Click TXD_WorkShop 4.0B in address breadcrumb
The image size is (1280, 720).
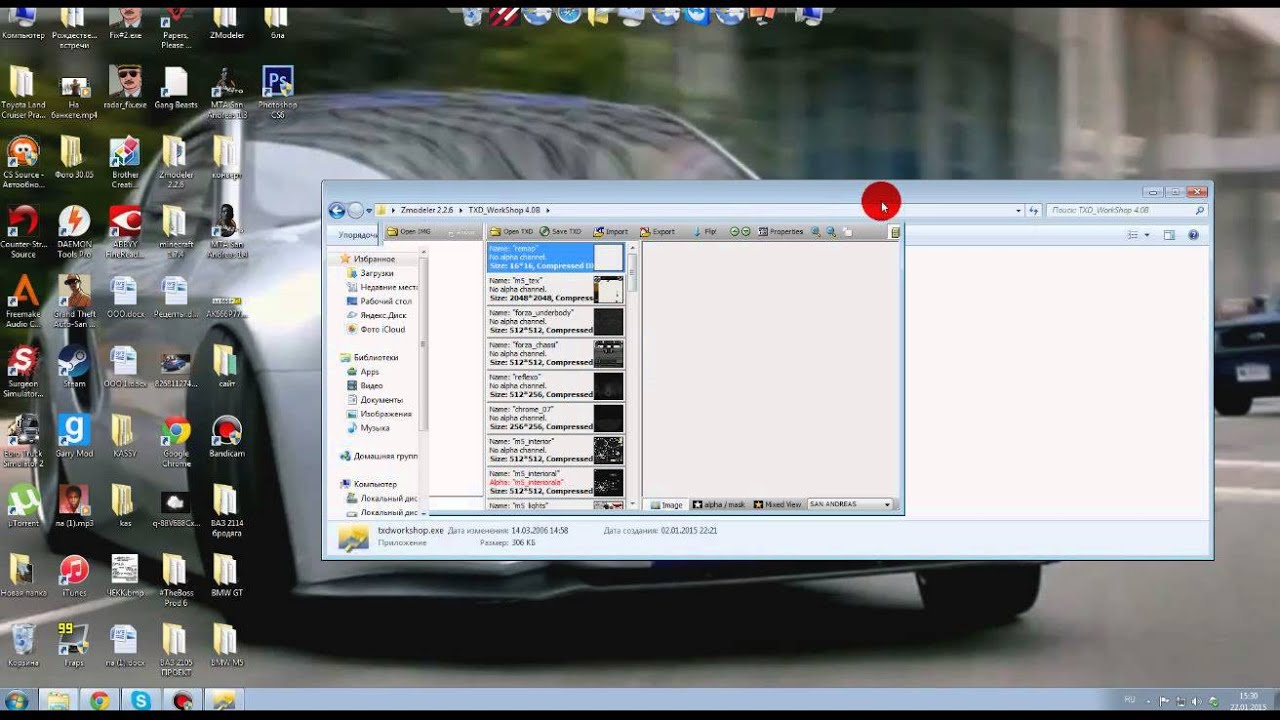[x=504, y=211]
